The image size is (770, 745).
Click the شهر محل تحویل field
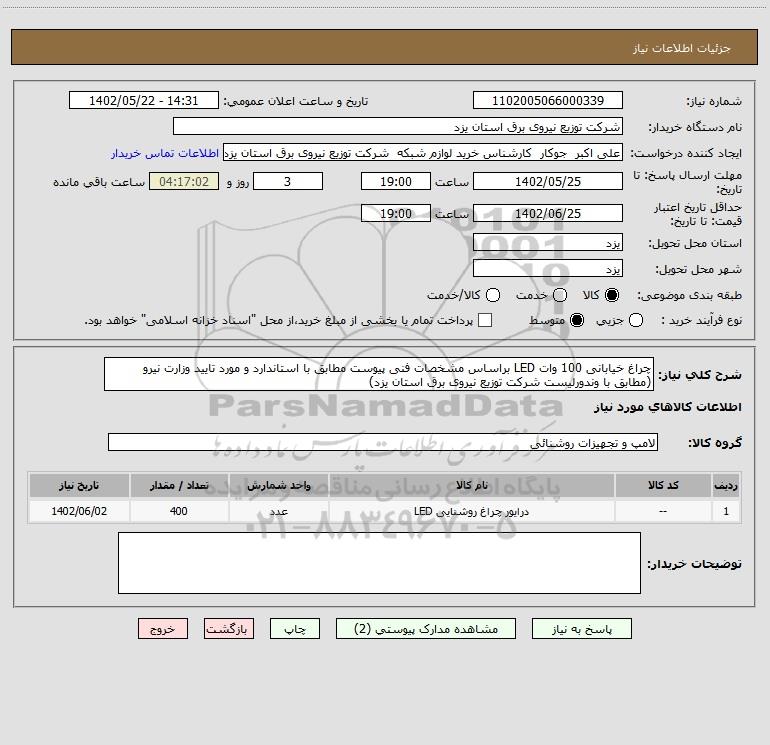pos(548,269)
